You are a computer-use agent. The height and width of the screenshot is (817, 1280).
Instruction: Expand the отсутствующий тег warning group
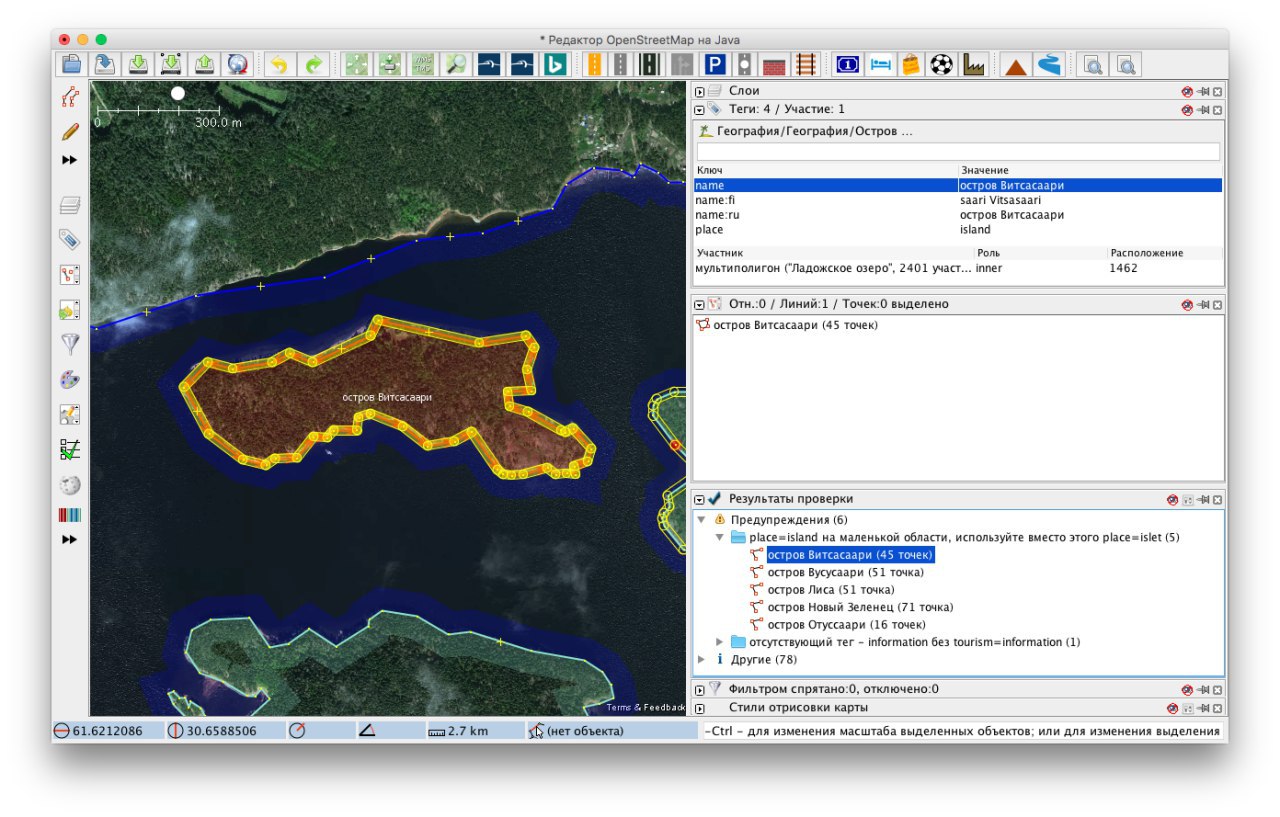pyautogui.click(x=720, y=642)
